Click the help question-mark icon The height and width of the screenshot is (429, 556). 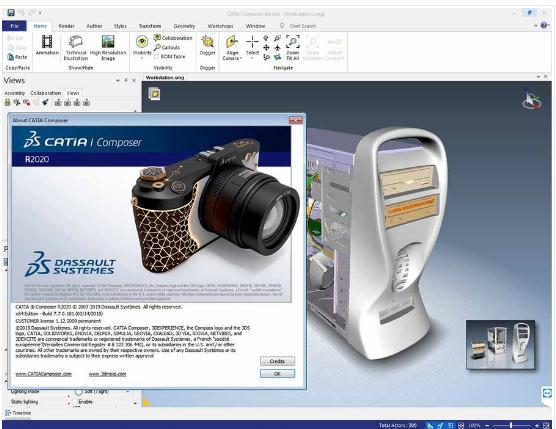[544, 25]
